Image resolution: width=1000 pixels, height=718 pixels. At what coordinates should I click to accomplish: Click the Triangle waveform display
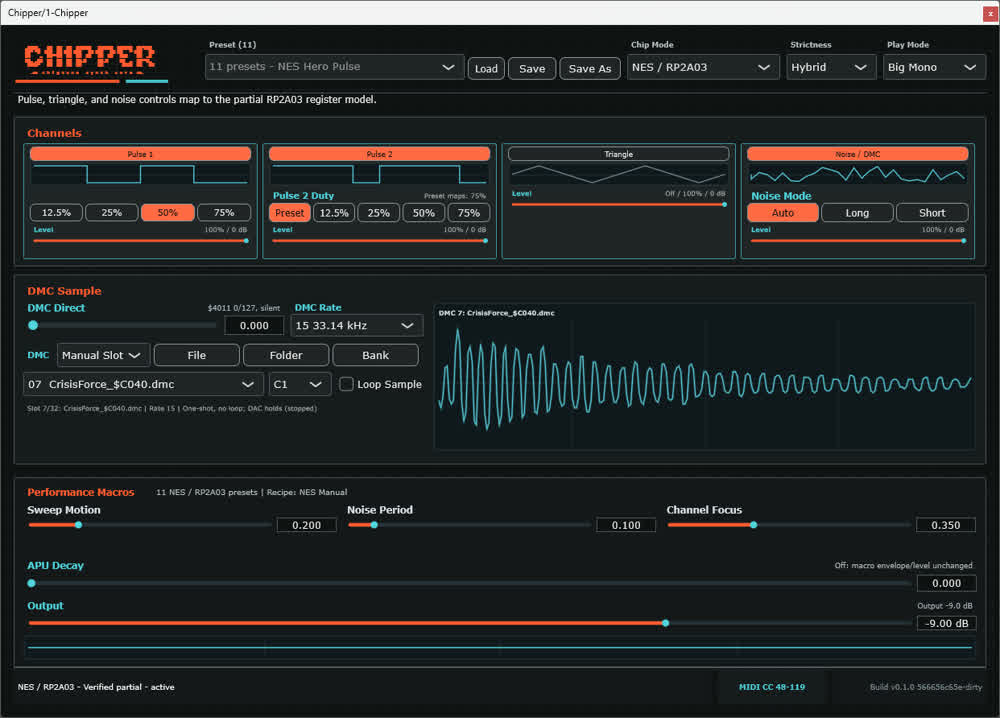619,174
